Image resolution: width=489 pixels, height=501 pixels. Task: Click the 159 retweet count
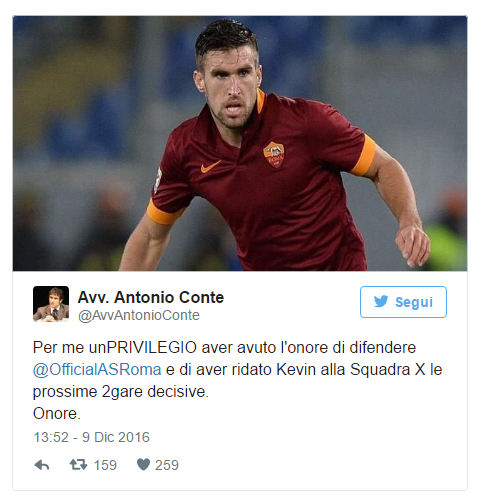pyautogui.click(x=105, y=465)
